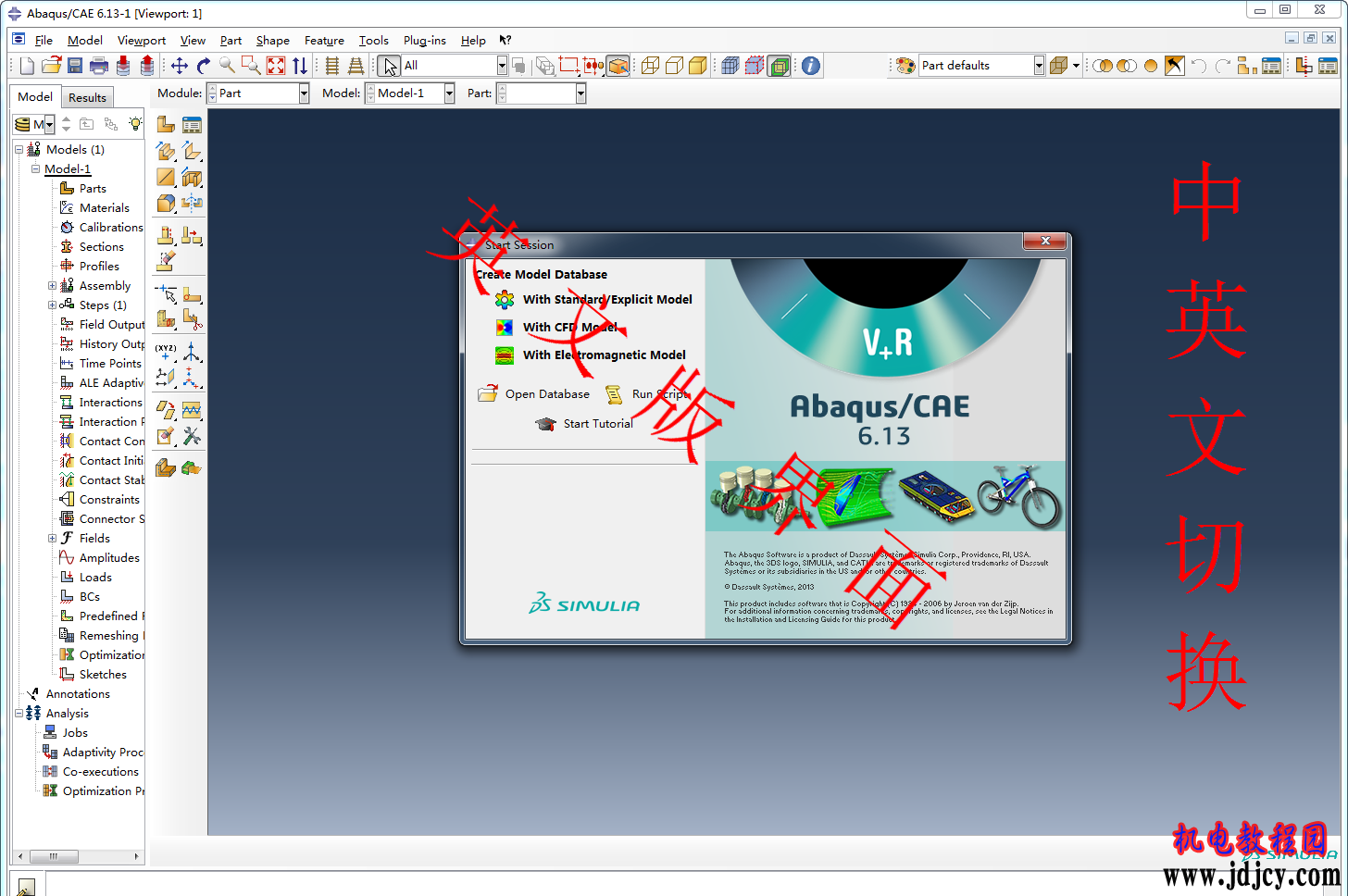Select Constraints in the model tree
Viewport: 1348px width, 896px height.
pos(109,500)
